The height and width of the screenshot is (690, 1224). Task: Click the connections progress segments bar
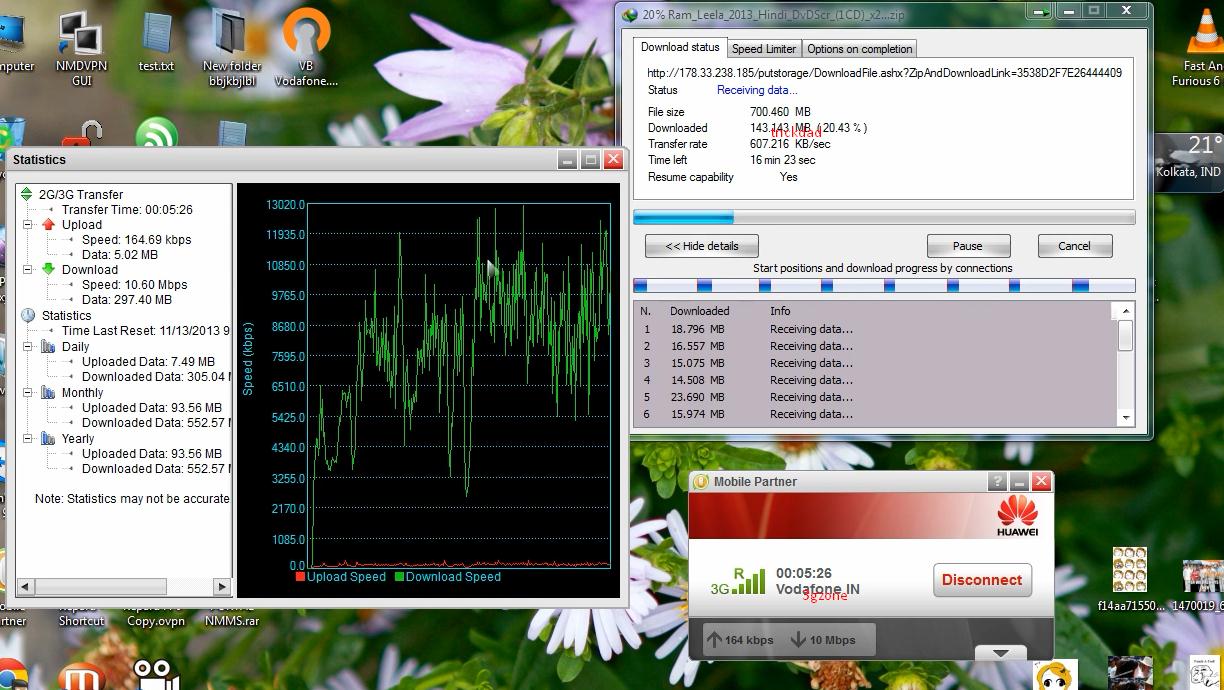[x=884, y=286]
